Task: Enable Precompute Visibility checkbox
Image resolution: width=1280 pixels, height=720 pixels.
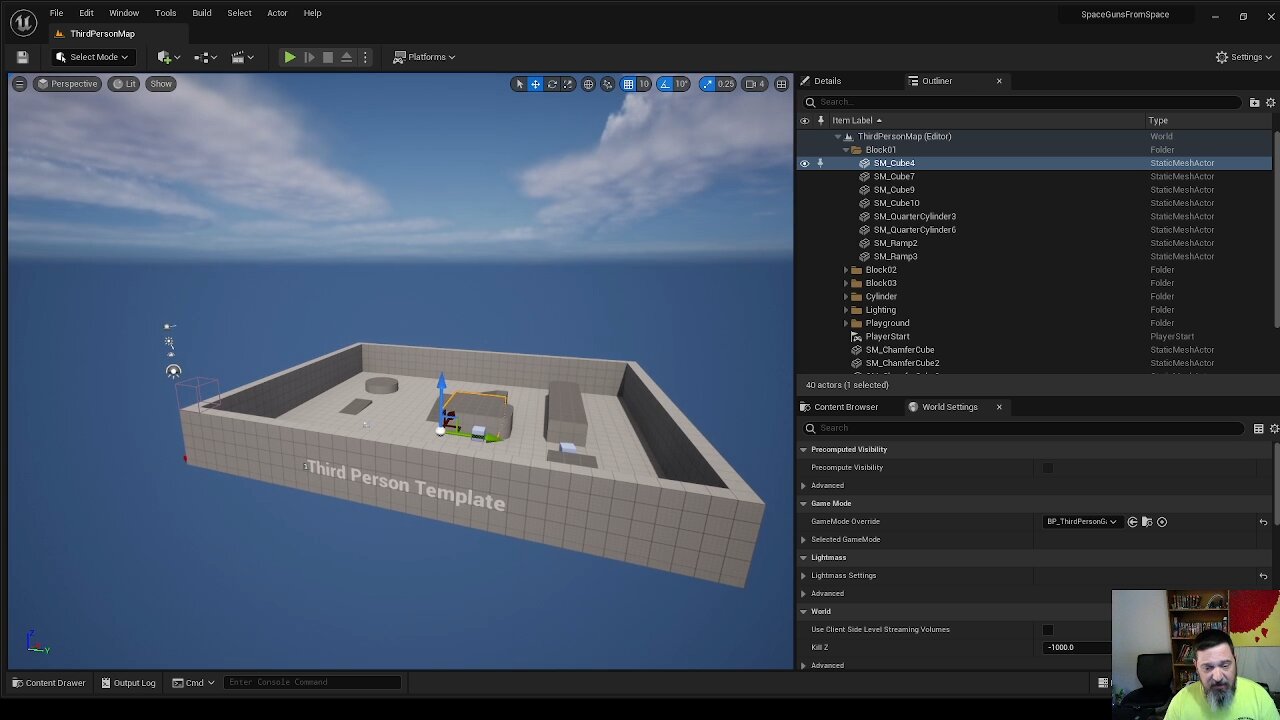Action: point(1047,467)
